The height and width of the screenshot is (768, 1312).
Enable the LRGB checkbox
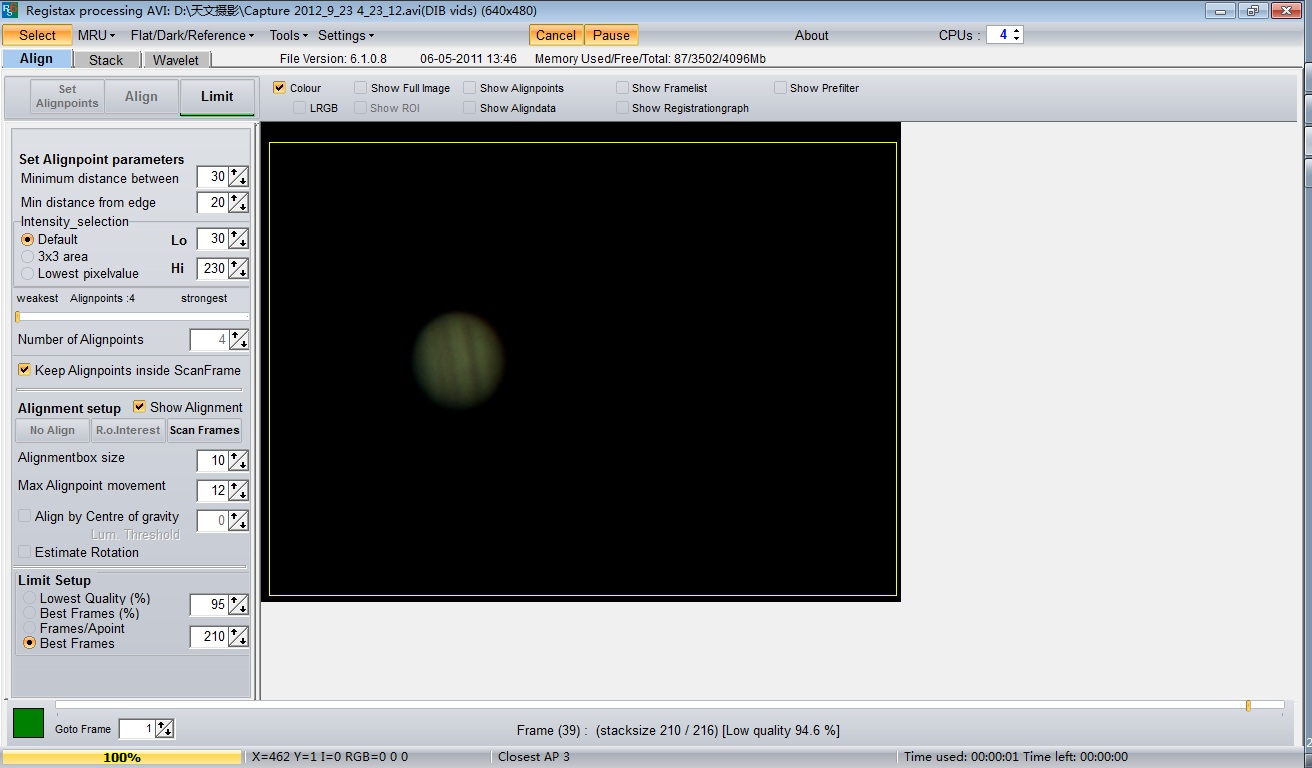tap(300, 108)
